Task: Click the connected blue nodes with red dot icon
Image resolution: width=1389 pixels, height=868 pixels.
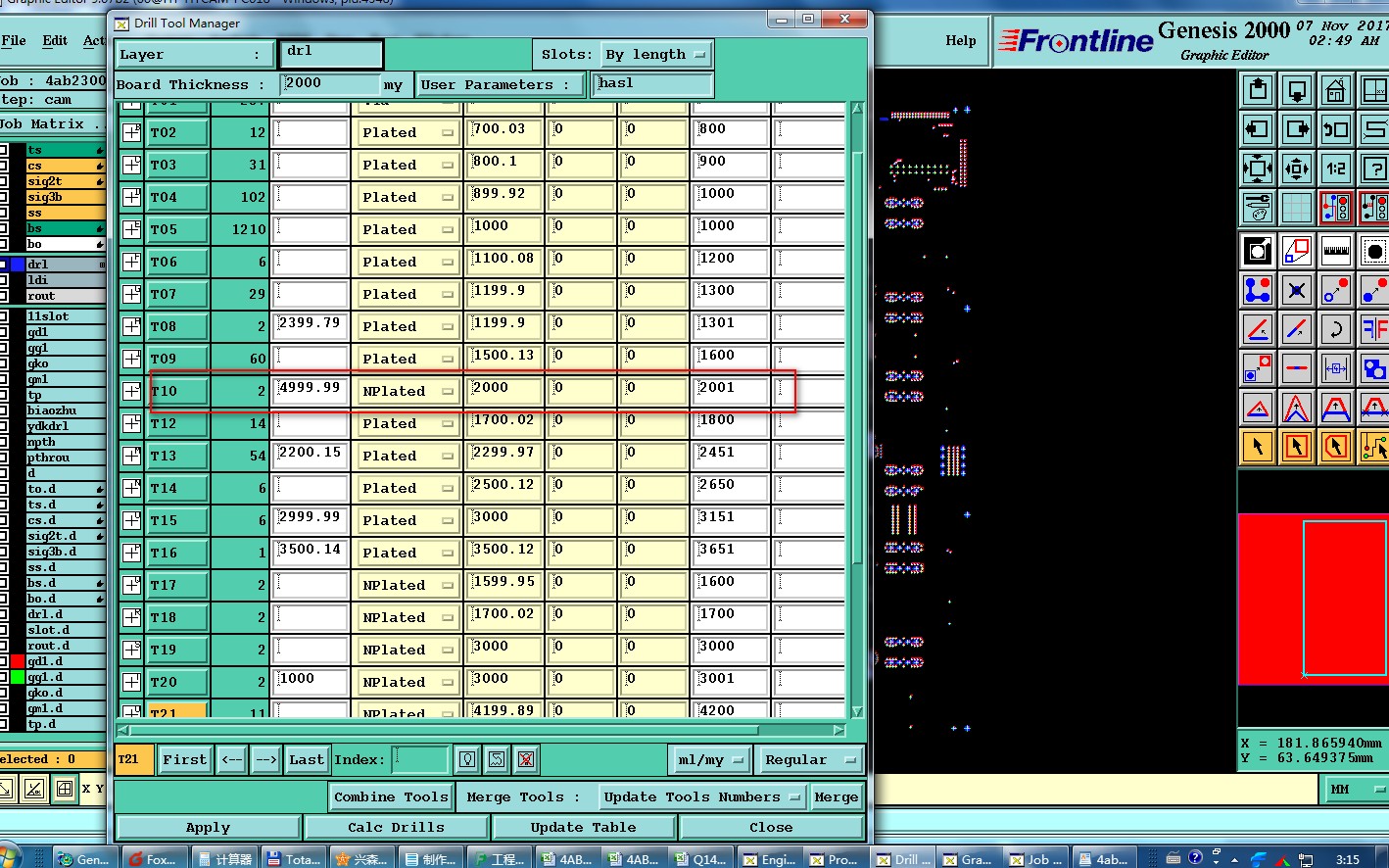Action: click(x=1258, y=290)
